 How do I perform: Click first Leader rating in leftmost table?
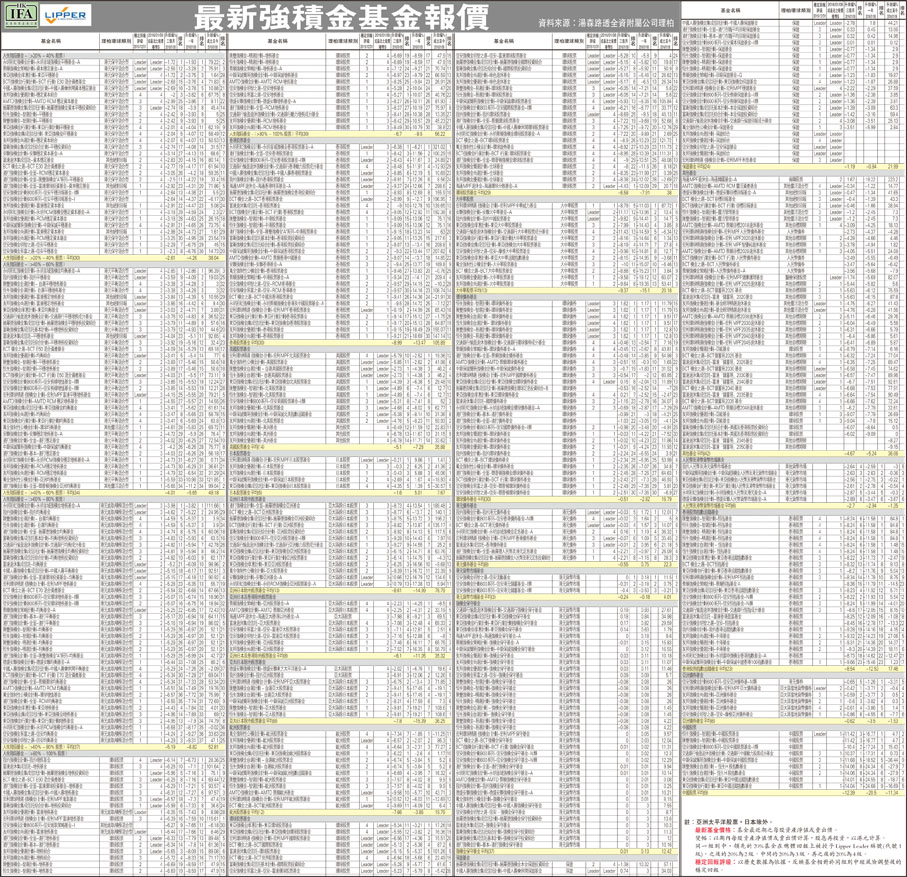pyautogui.click(x=141, y=60)
